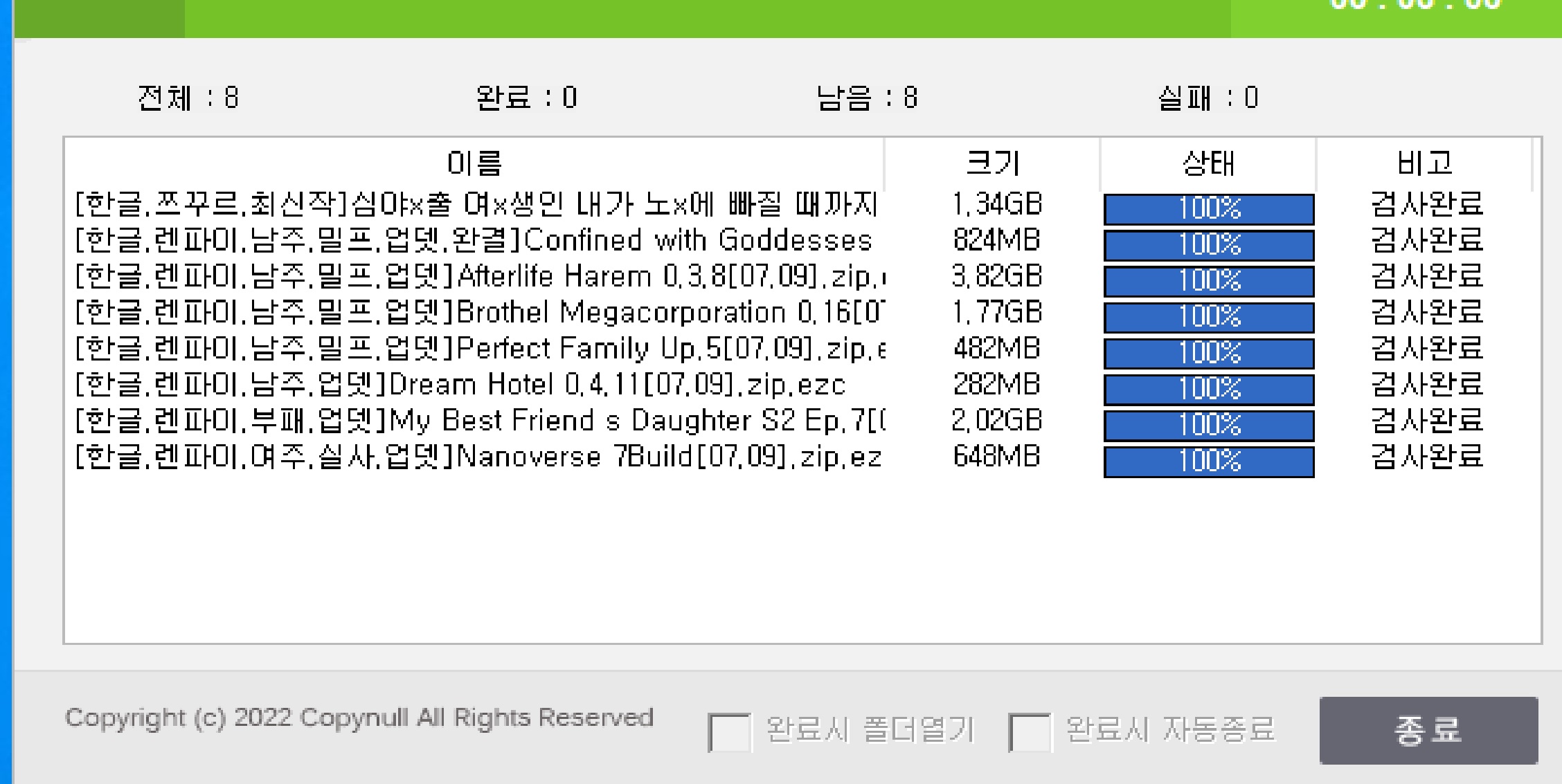Click the 종료 button

pyautogui.click(x=1428, y=730)
